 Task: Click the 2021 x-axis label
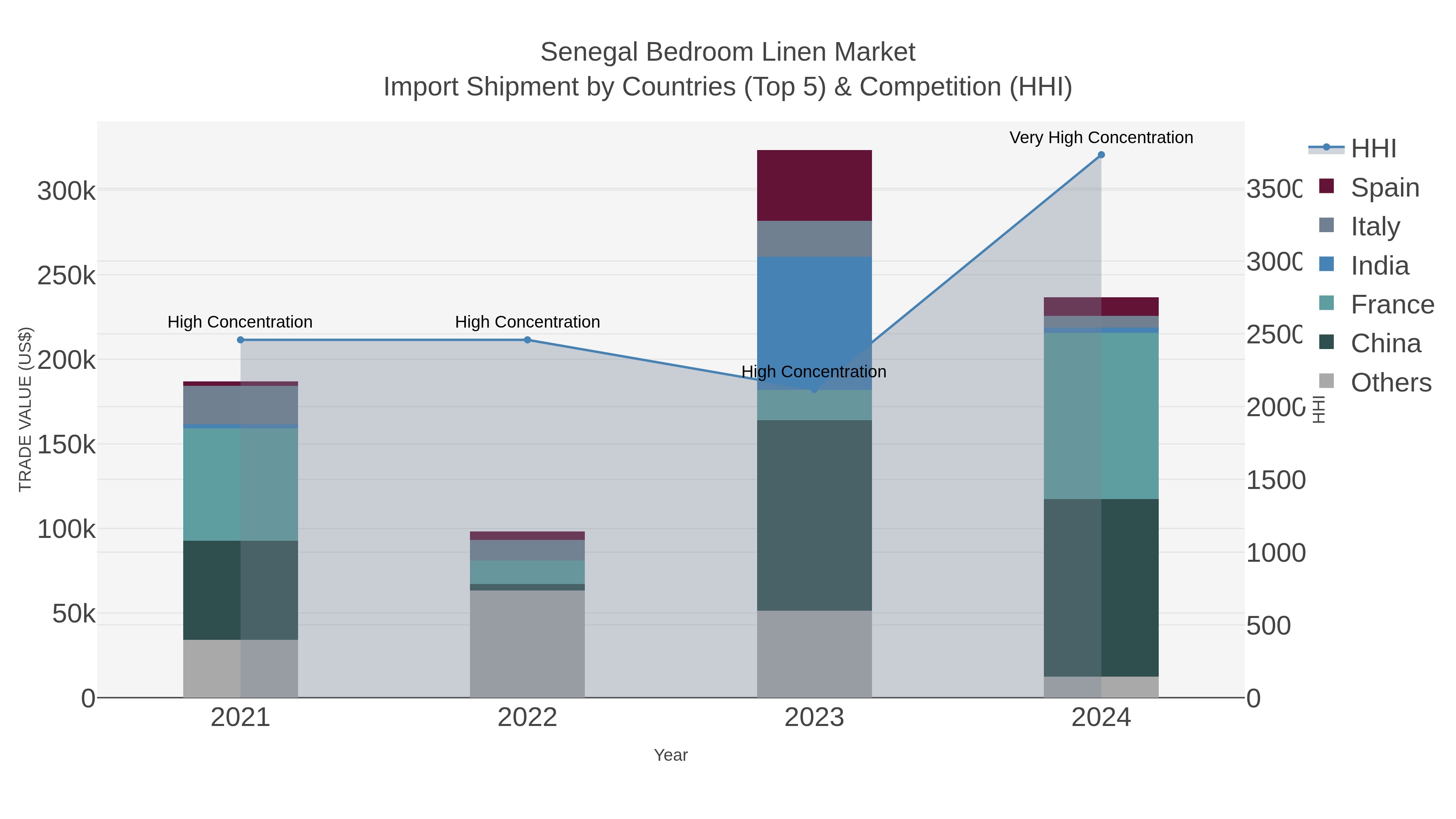240,717
